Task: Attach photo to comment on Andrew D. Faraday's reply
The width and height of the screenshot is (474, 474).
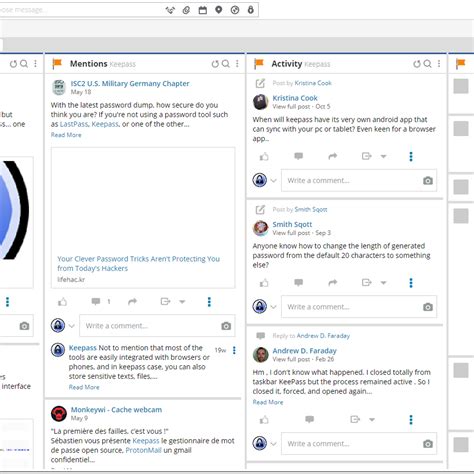Action: point(428,444)
